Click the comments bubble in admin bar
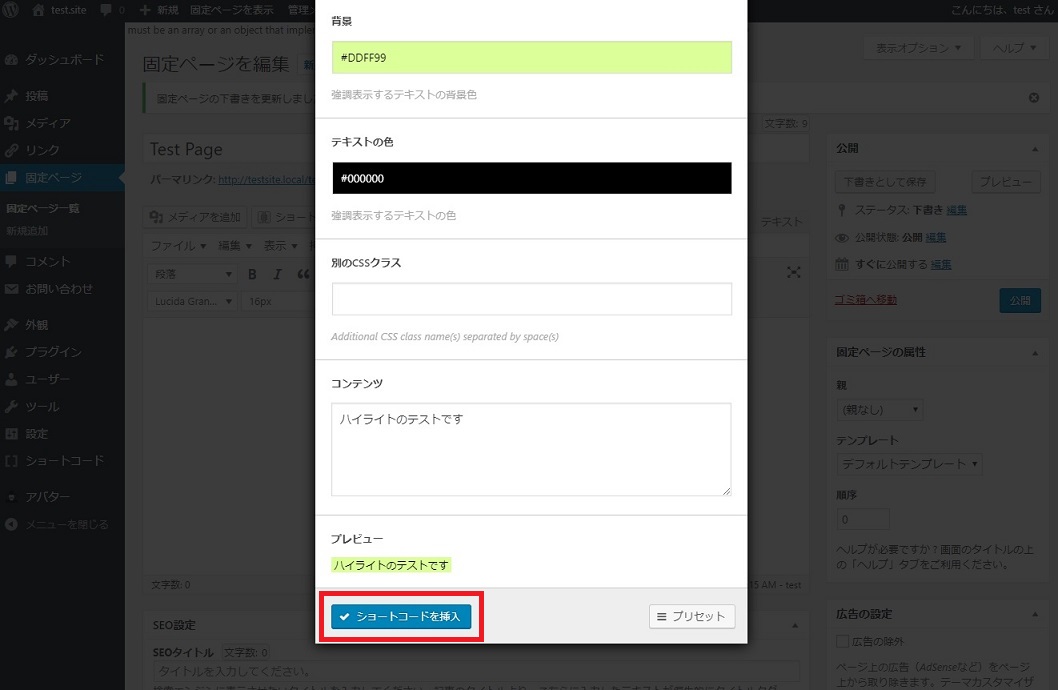 [x=107, y=10]
